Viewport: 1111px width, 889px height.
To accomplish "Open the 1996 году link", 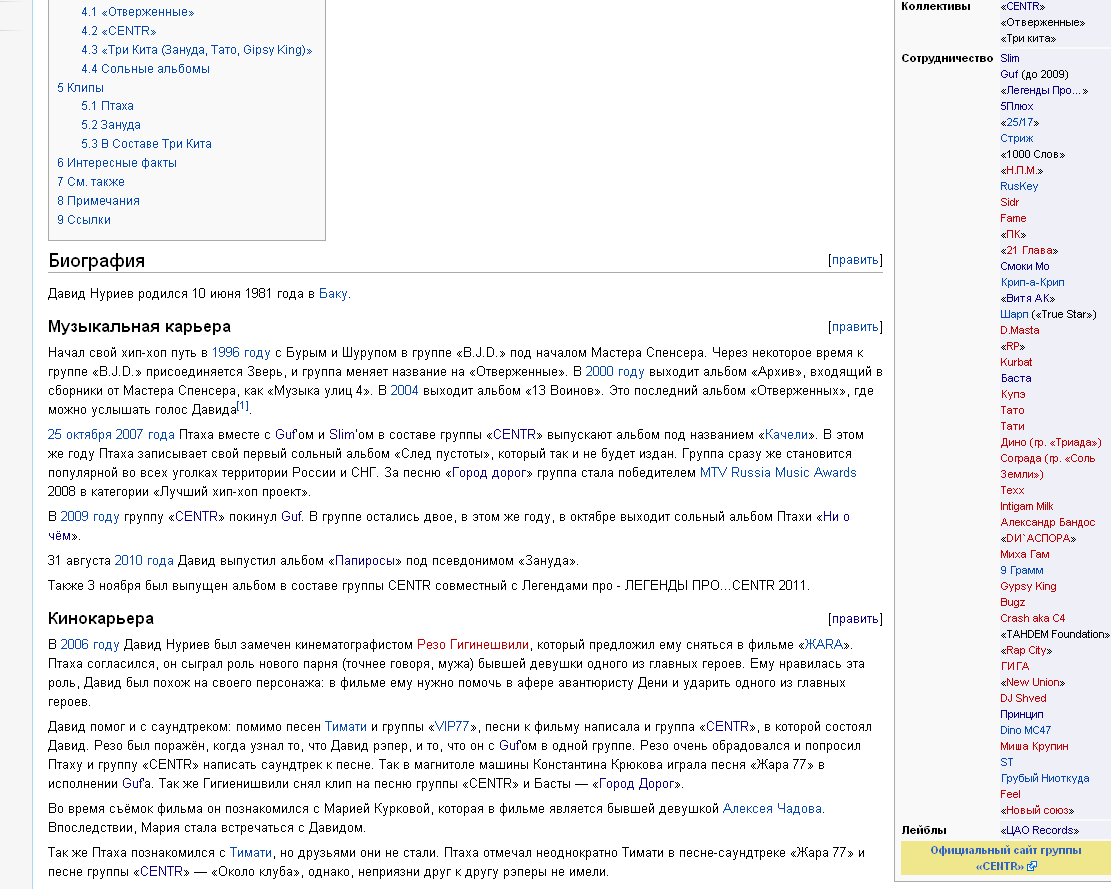I will click(241, 353).
